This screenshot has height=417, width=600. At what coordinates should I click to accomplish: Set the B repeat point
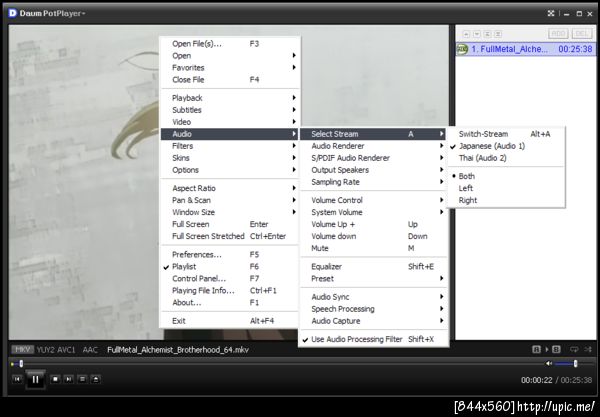coord(556,349)
